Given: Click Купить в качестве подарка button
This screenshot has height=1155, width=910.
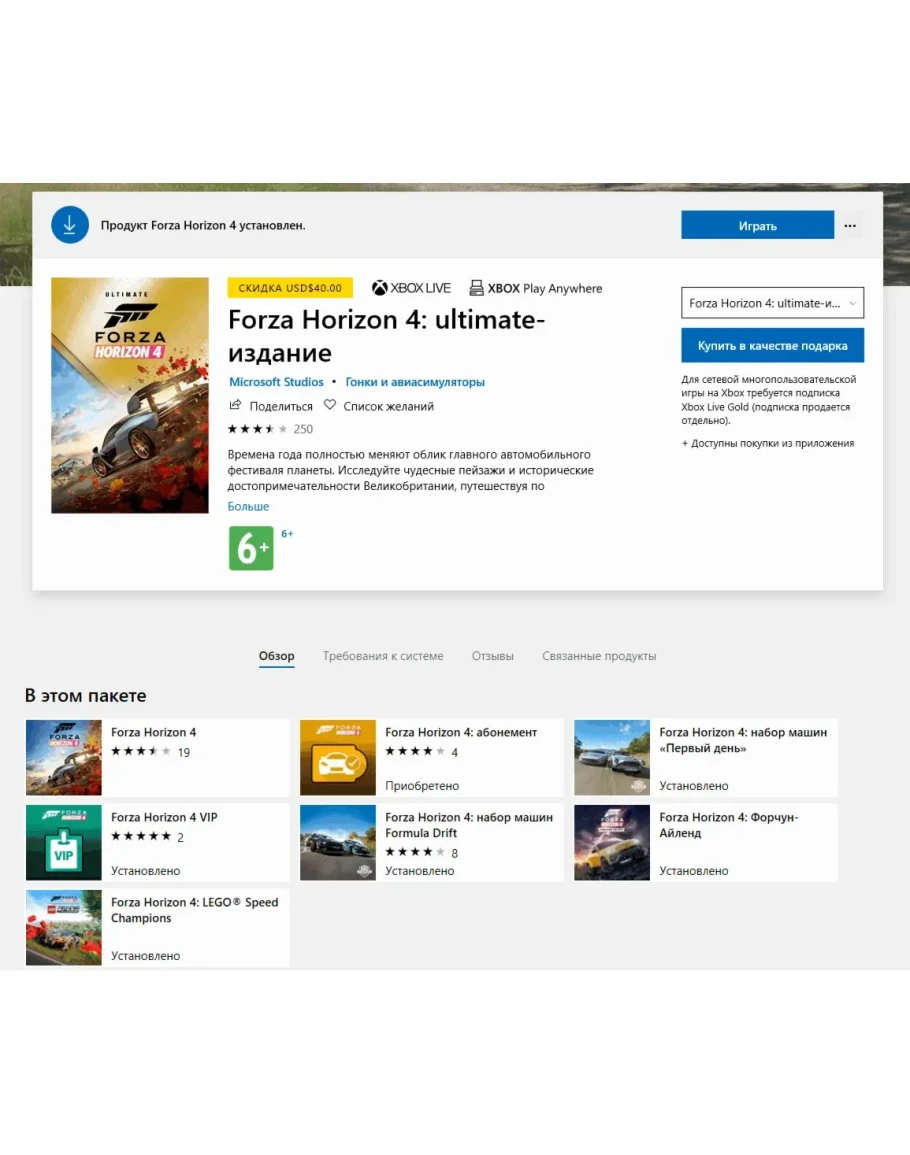Looking at the screenshot, I should (772, 346).
